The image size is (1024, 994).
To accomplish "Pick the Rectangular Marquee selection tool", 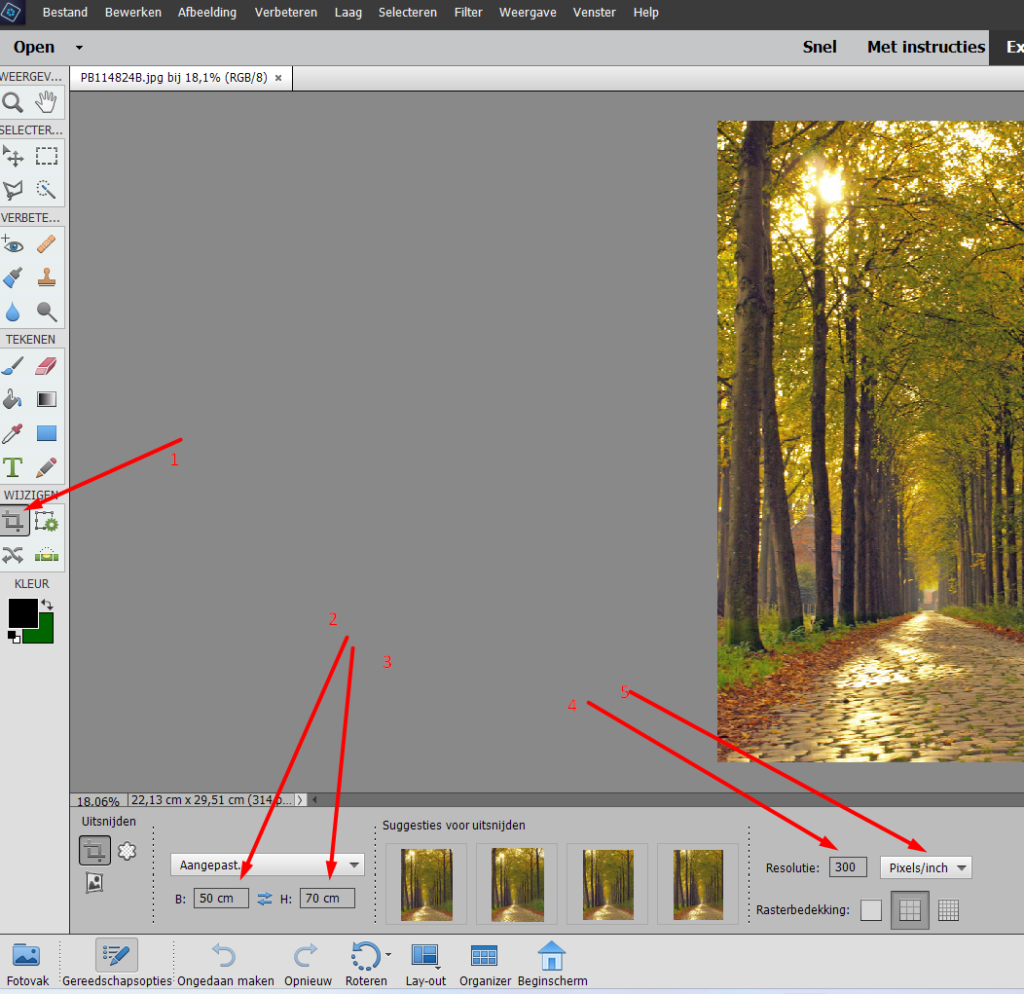I will (47, 156).
